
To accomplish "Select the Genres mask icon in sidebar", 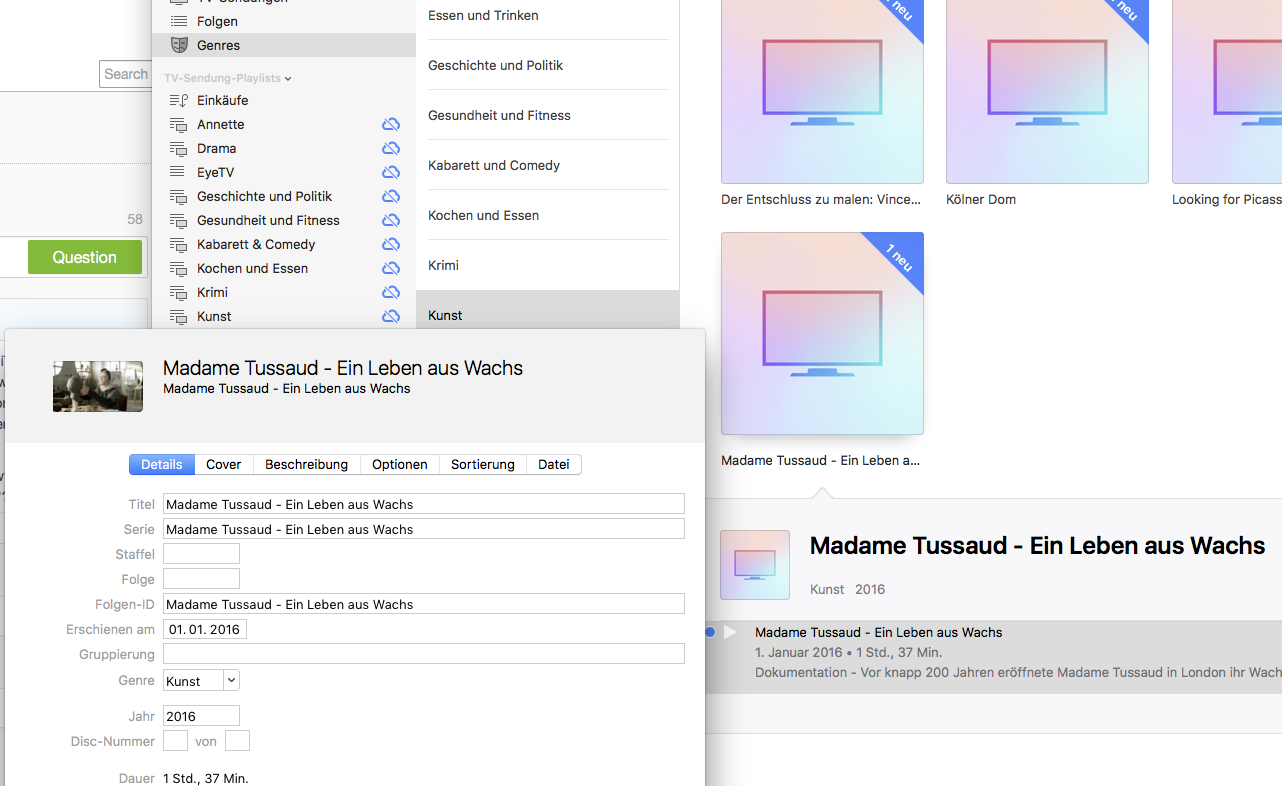I will [x=179, y=45].
